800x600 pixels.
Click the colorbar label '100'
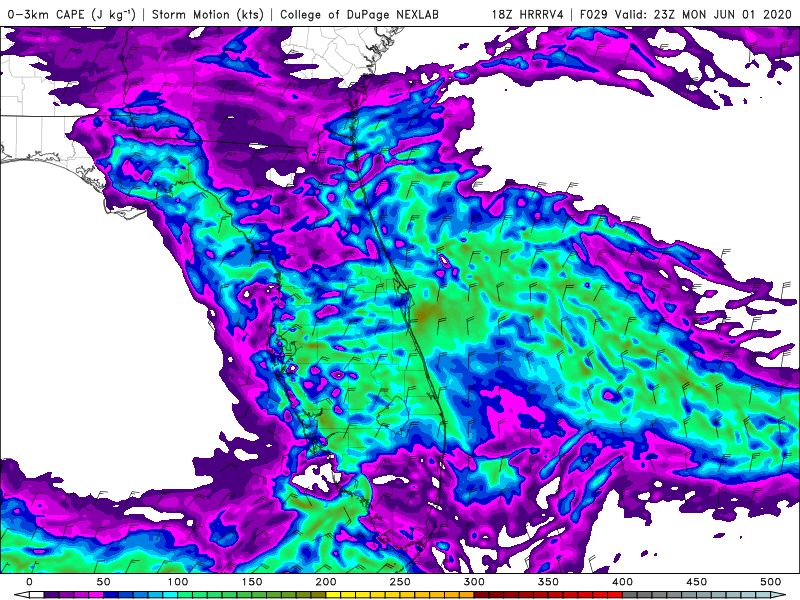178,582
